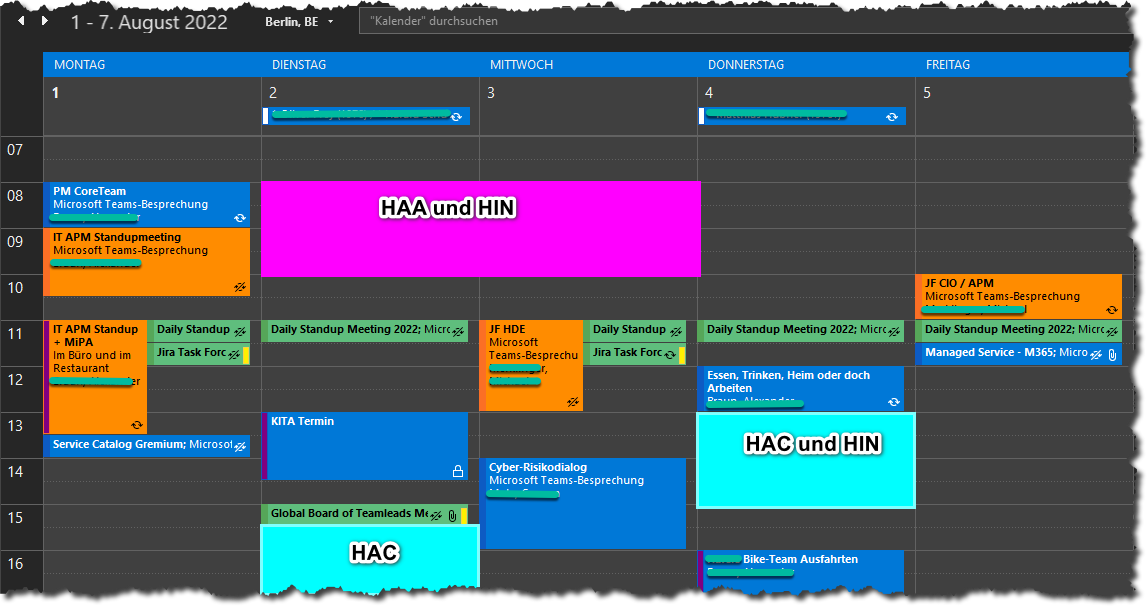This screenshot has width=1147, height=606.
Task: Select the Global Board of Teamleads appointment
Action: coord(365,515)
